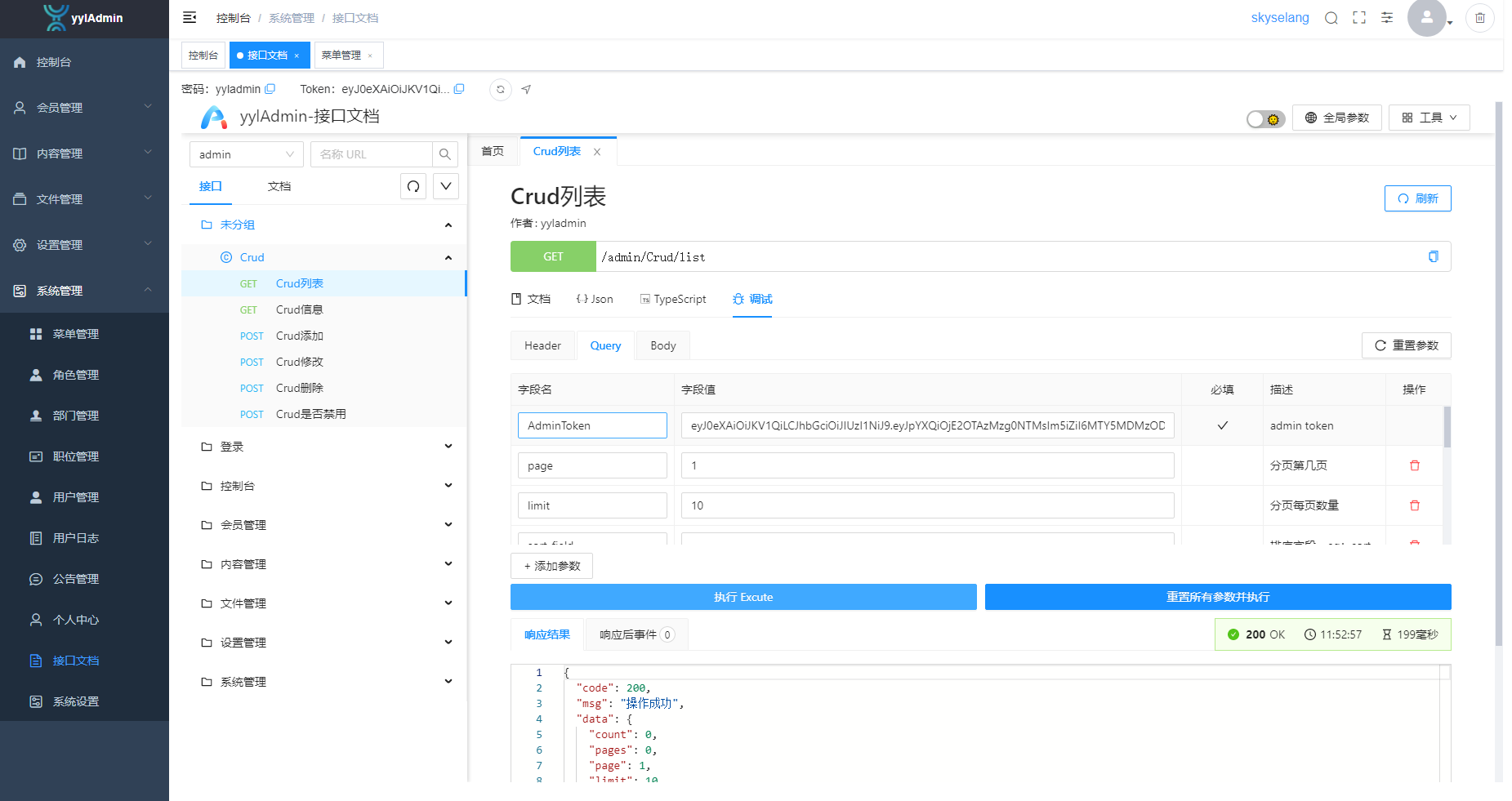Viewport: 1512px width, 801px height.
Task: Delete the page parameter row
Action: [x=1415, y=465]
